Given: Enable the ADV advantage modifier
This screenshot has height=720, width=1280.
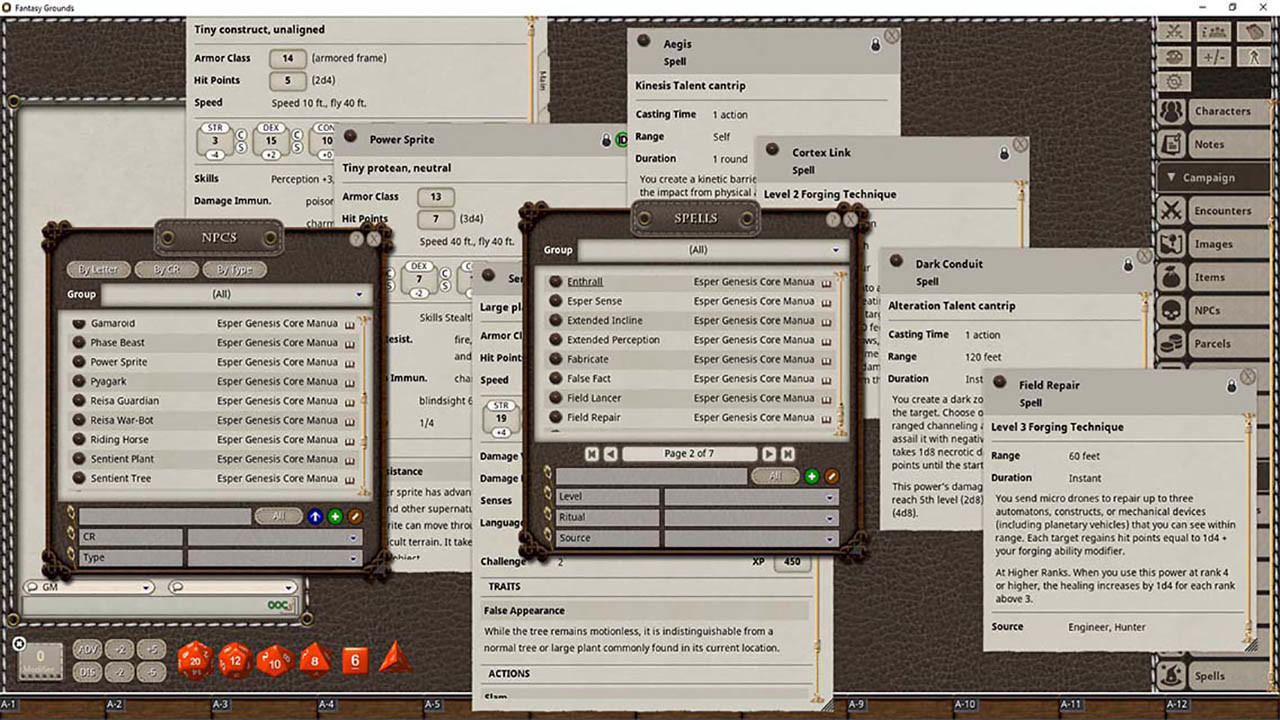Looking at the screenshot, I should (x=86, y=649).
